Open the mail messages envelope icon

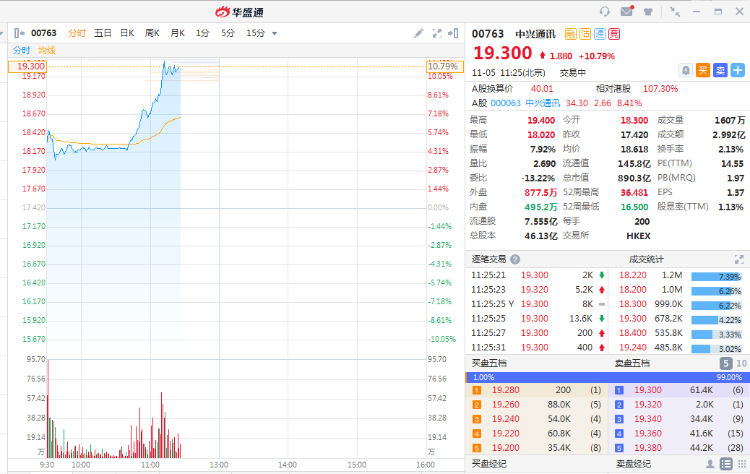[x=627, y=11]
